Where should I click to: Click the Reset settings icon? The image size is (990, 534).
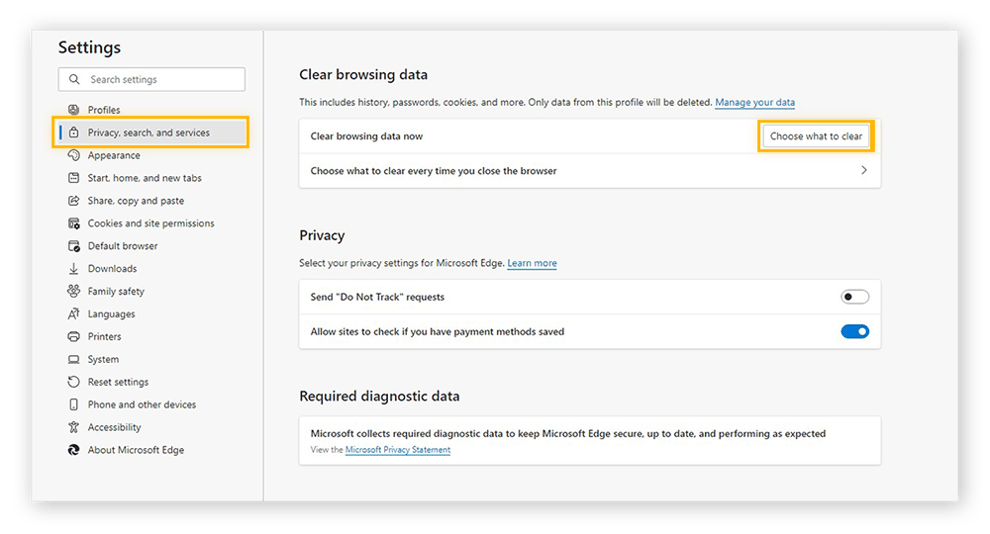tap(73, 382)
